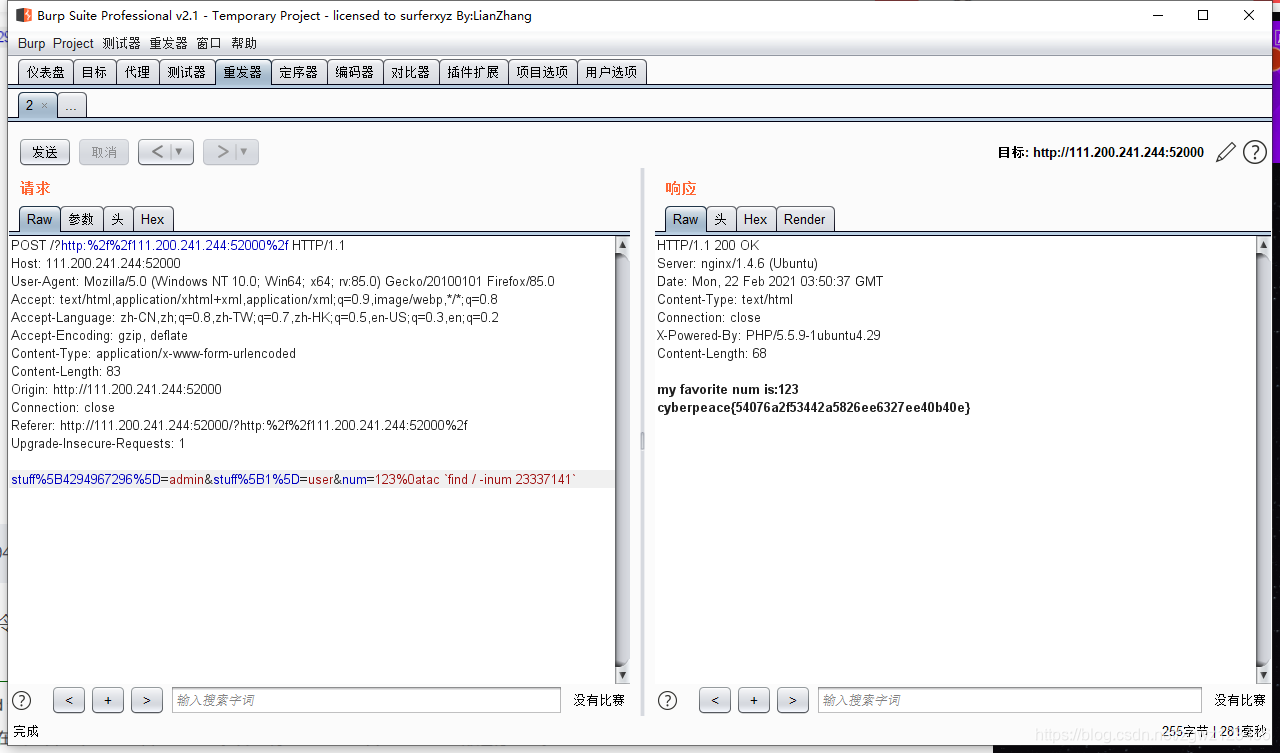Add new repeater tab with ... tab
Image resolution: width=1280 pixels, height=753 pixels.
tap(72, 105)
